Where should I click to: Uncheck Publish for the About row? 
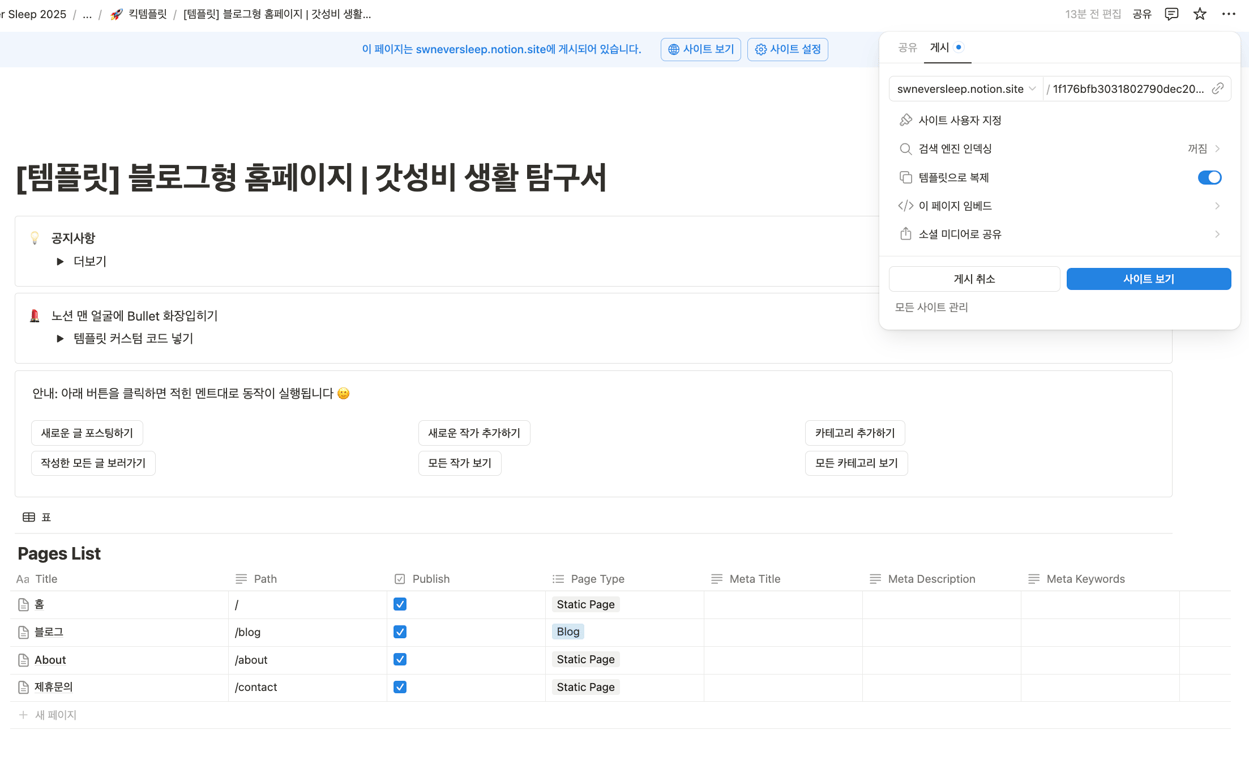400,659
